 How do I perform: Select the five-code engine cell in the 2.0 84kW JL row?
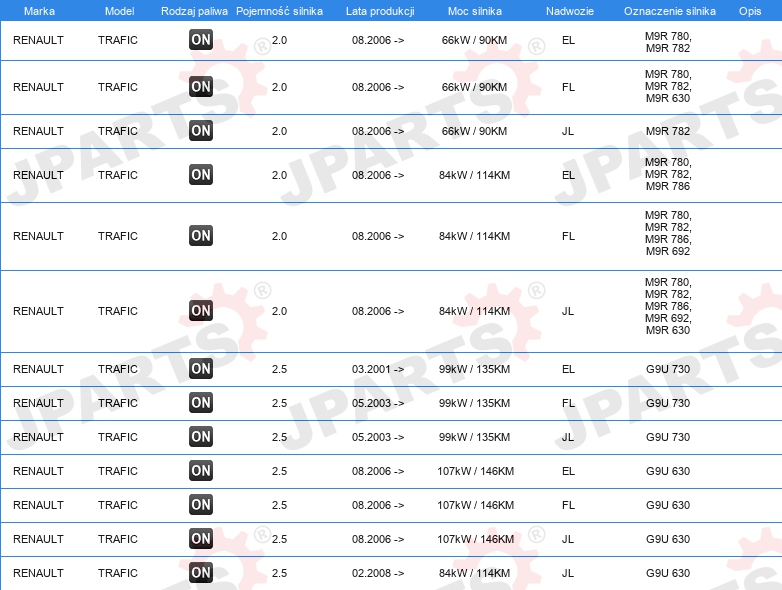tap(668, 306)
